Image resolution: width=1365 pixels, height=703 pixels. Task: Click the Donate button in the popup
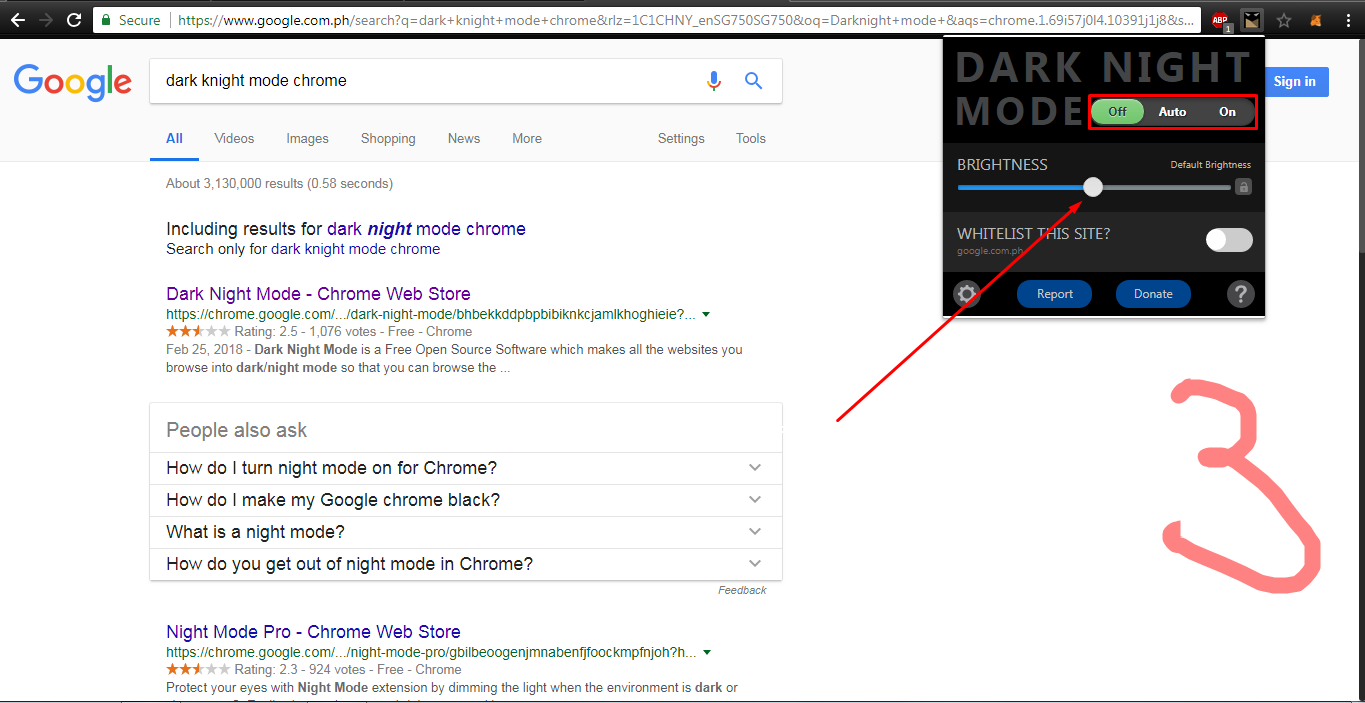click(x=1153, y=294)
